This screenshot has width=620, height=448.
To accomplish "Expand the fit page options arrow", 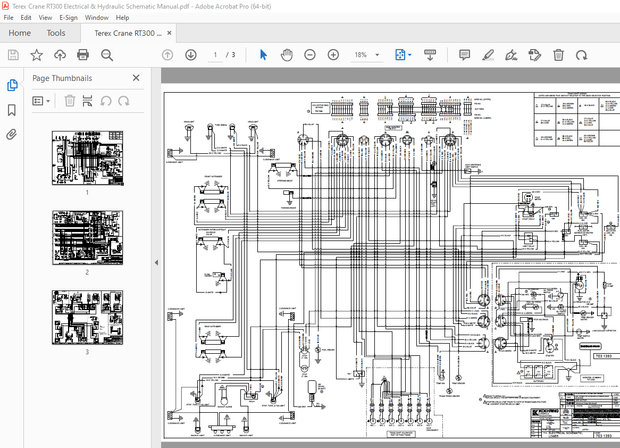I will tap(410, 55).
